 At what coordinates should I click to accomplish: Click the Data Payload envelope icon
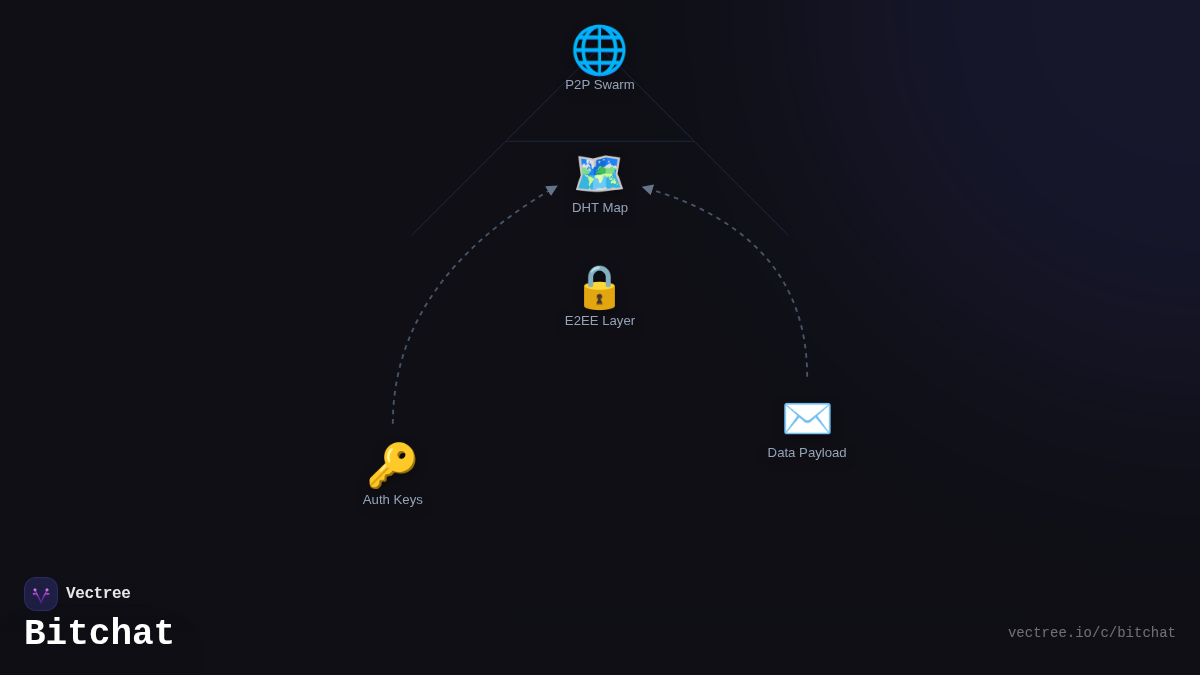[x=807, y=418]
